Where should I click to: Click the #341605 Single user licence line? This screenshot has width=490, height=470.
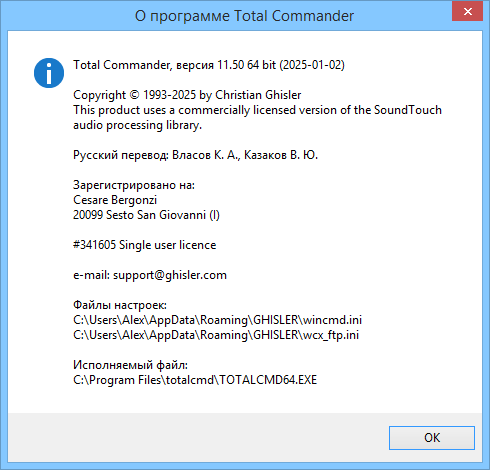pos(145,245)
